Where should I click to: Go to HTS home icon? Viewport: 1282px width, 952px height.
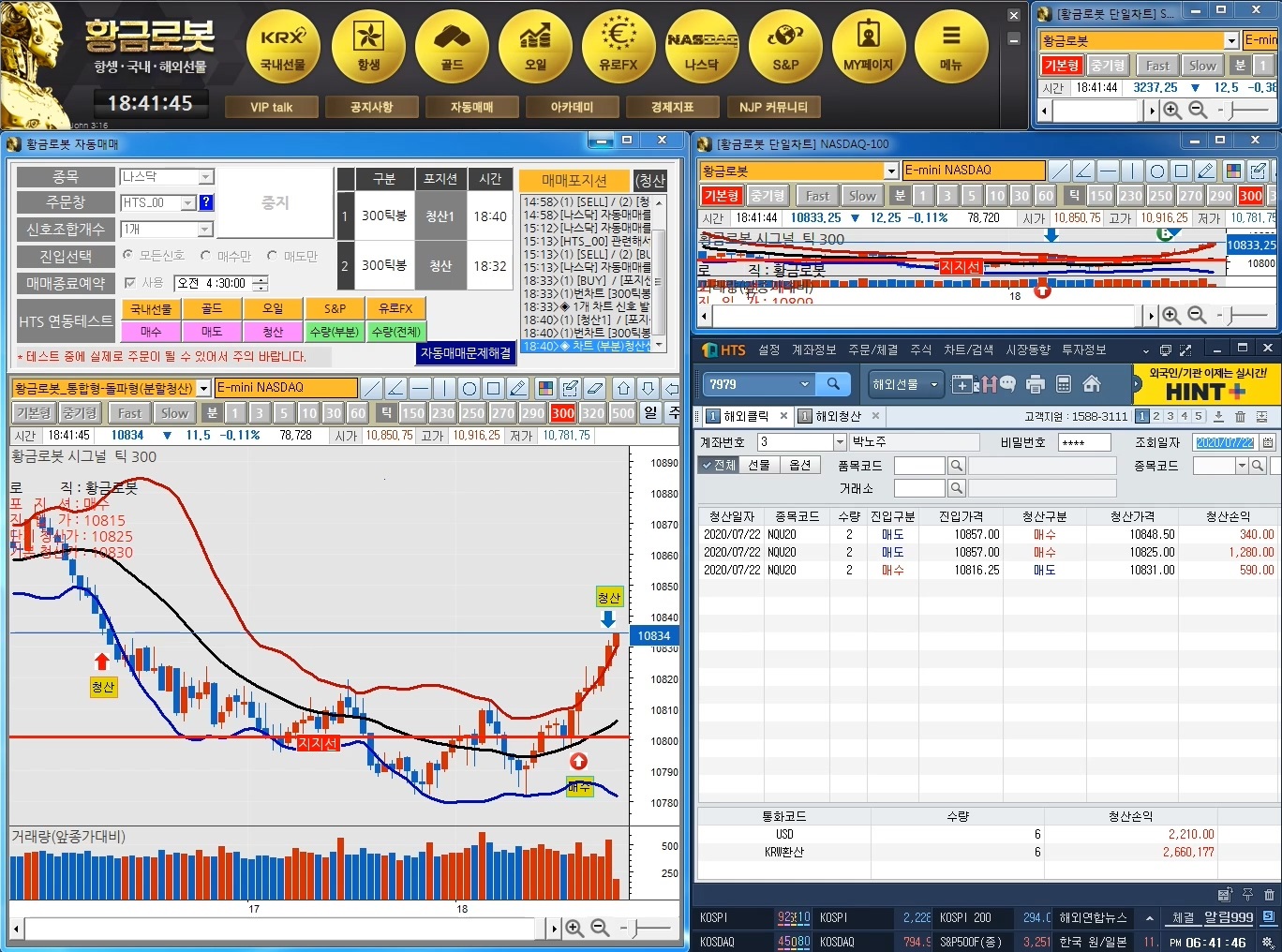point(1092,384)
